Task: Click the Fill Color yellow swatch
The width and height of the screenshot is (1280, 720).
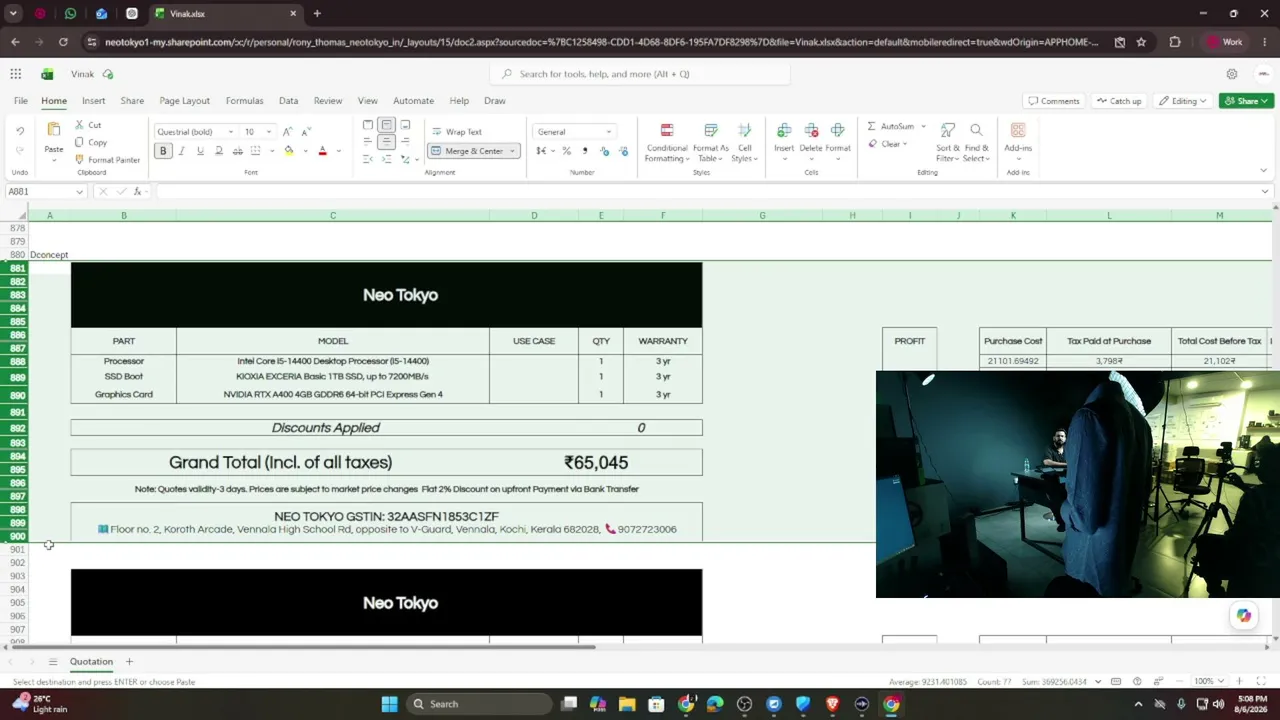Action: [x=289, y=151]
